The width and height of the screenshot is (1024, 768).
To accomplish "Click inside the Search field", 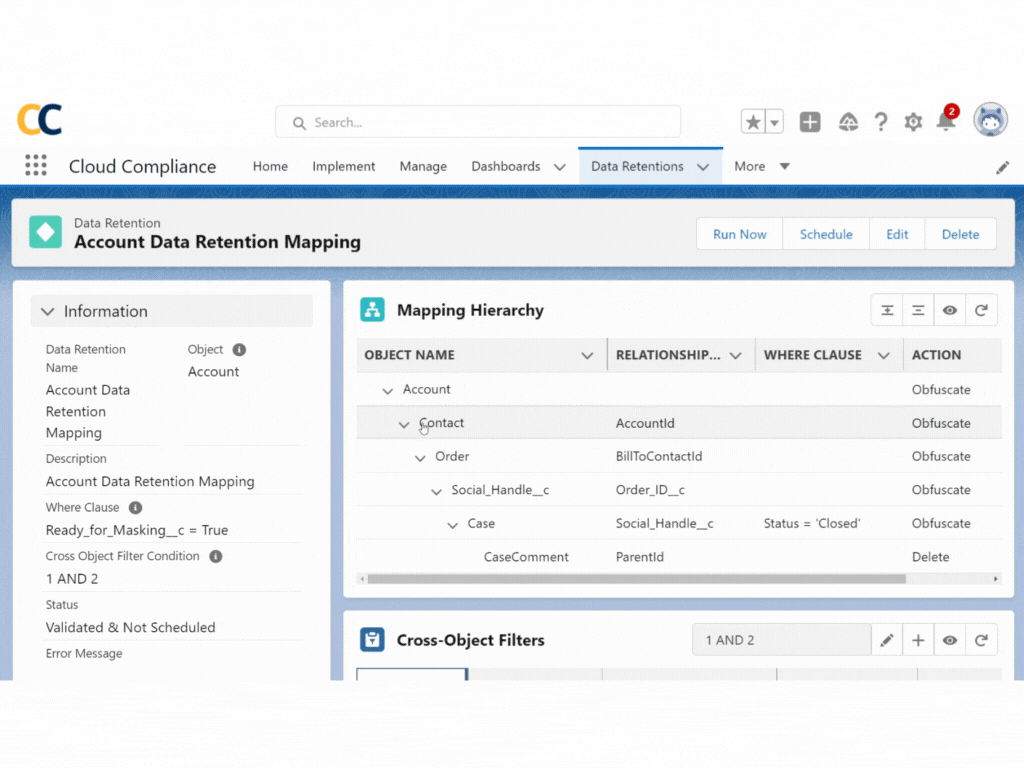I will click(x=477, y=122).
